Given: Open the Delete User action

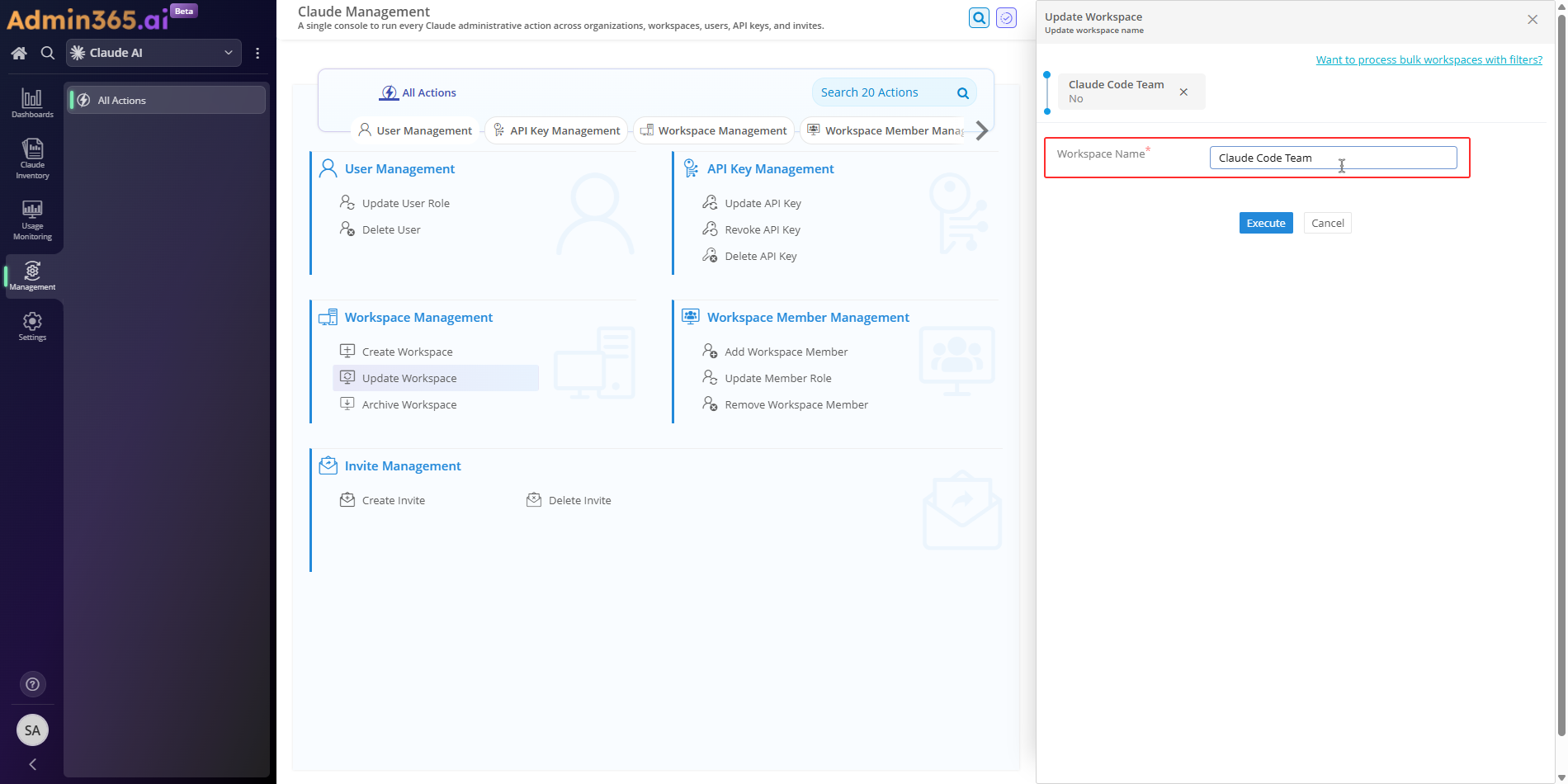Looking at the screenshot, I should (x=391, y=229).
